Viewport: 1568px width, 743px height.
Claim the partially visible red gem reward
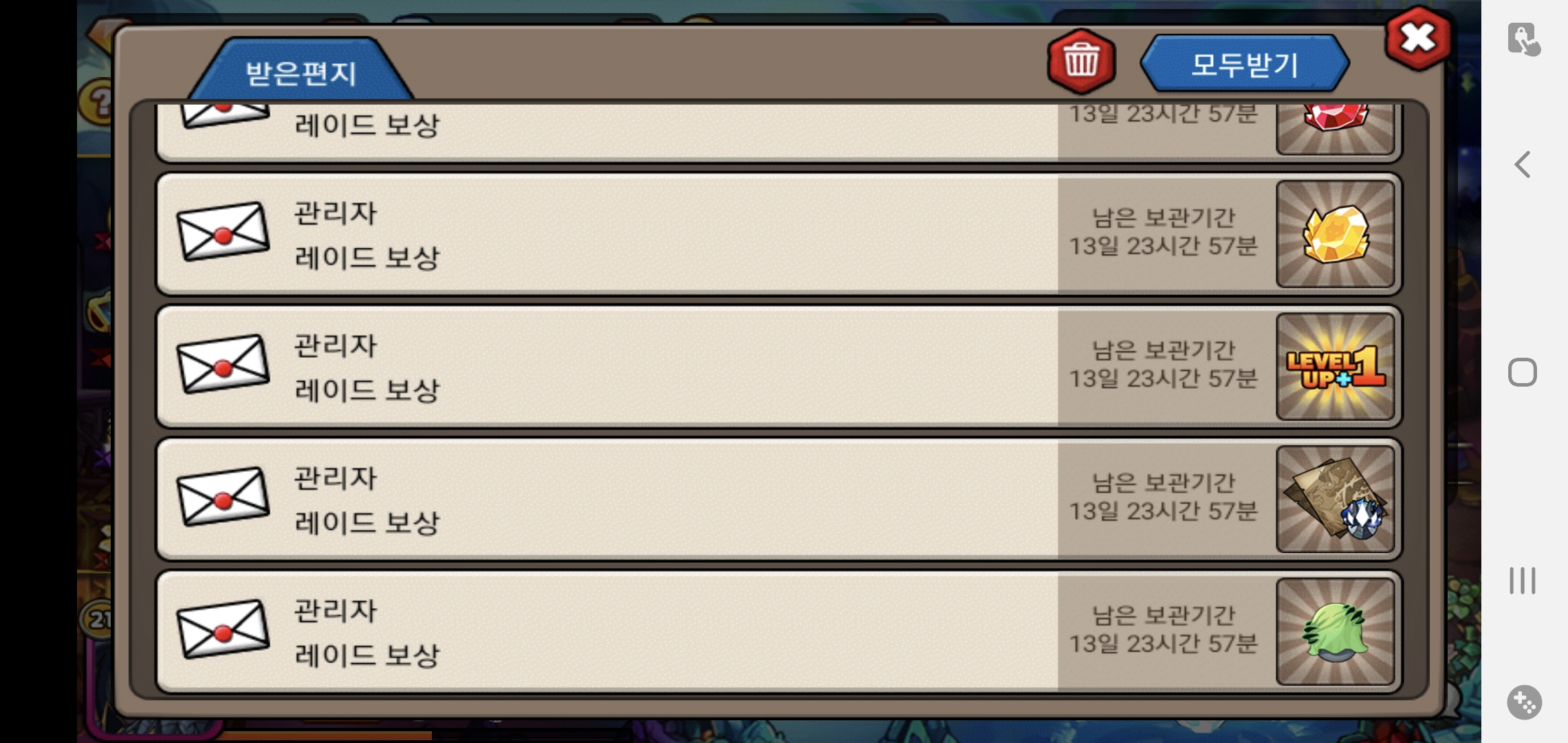[x=1336, y=129]
